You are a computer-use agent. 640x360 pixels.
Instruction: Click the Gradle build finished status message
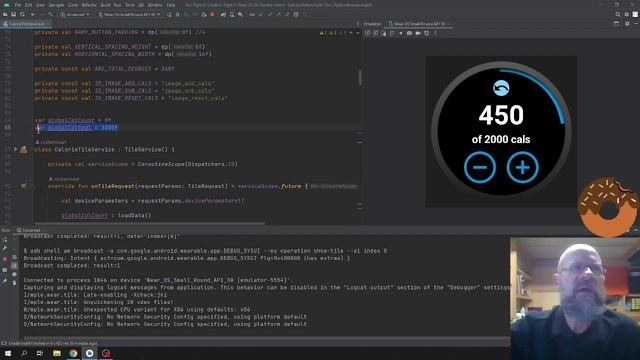(x=53, y=343)
